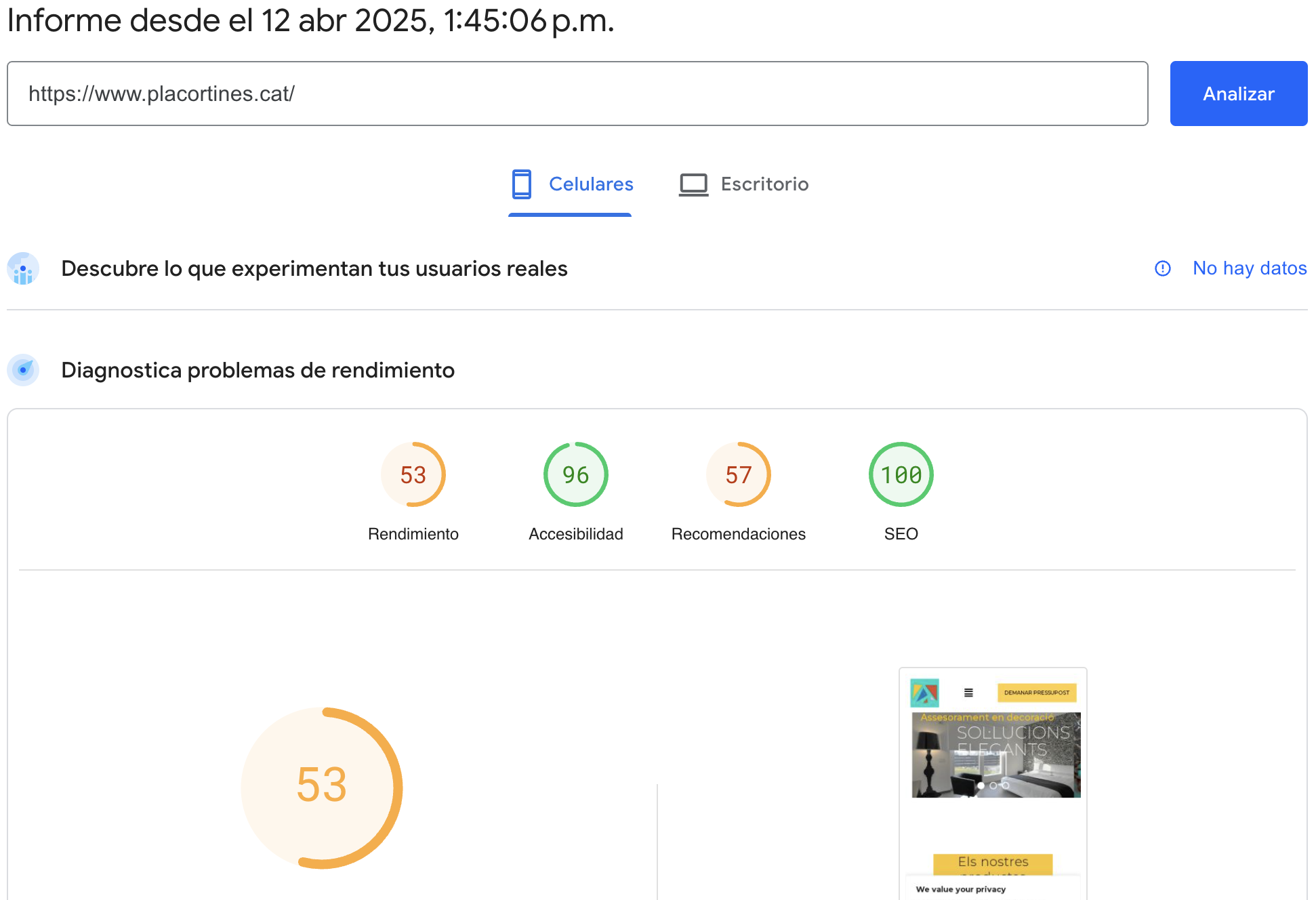Click the mobile phone icon
Screen dimensions: 1316x900
[x=521, y=184]
